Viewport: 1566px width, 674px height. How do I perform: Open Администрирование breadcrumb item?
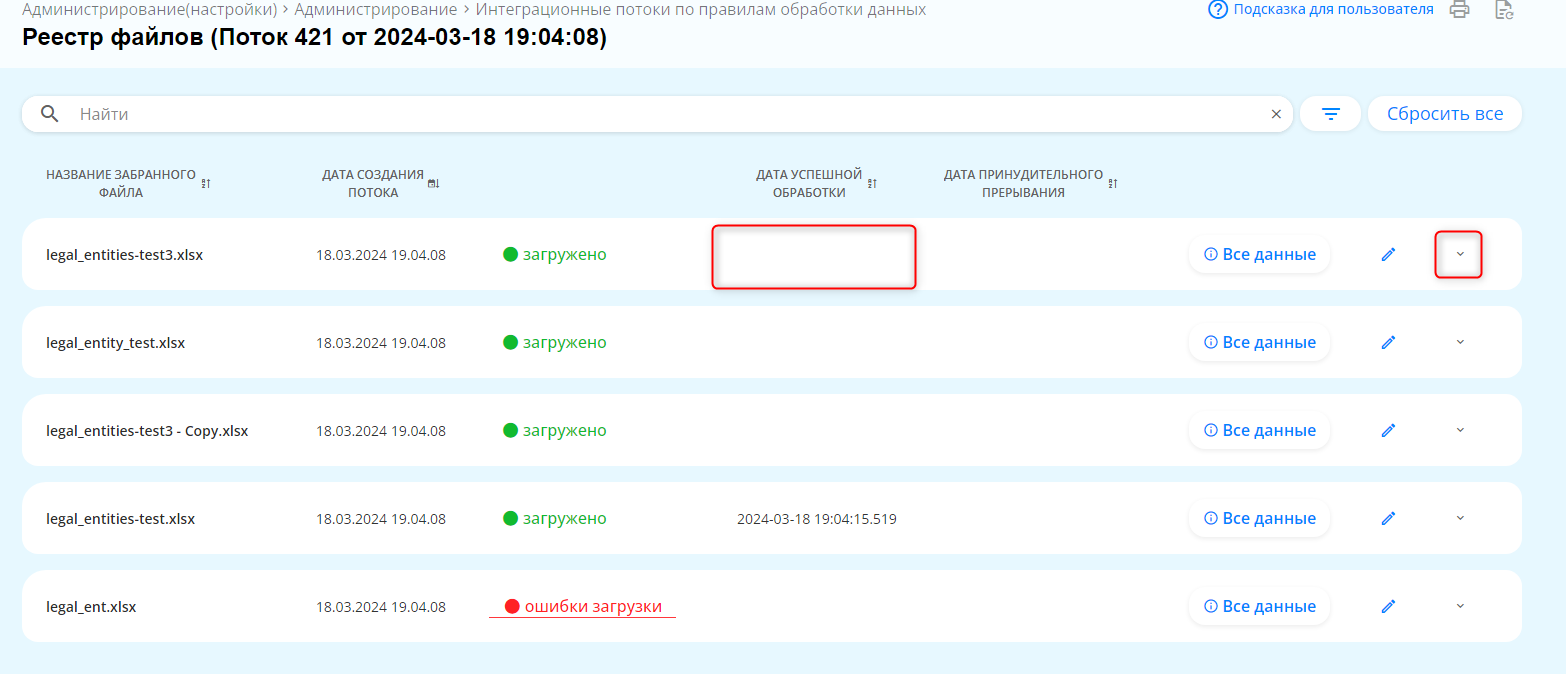click(375, 10)
